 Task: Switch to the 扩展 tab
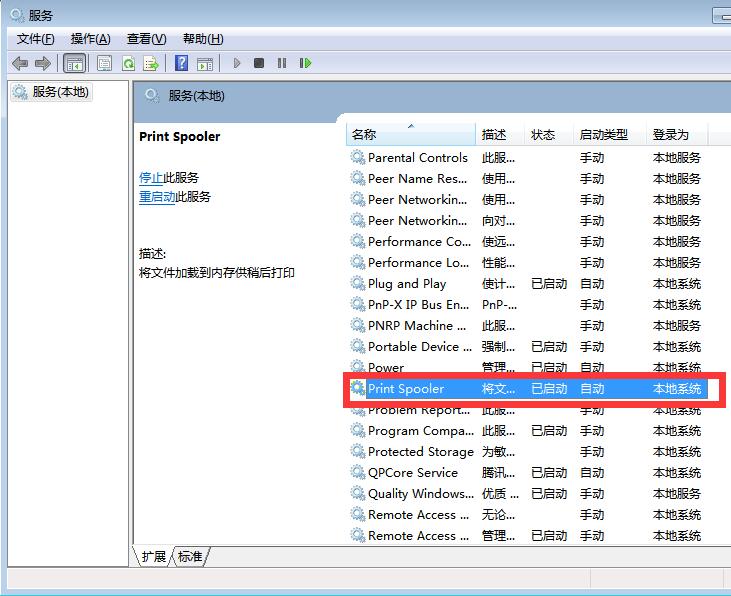click(x=153, y=556)
